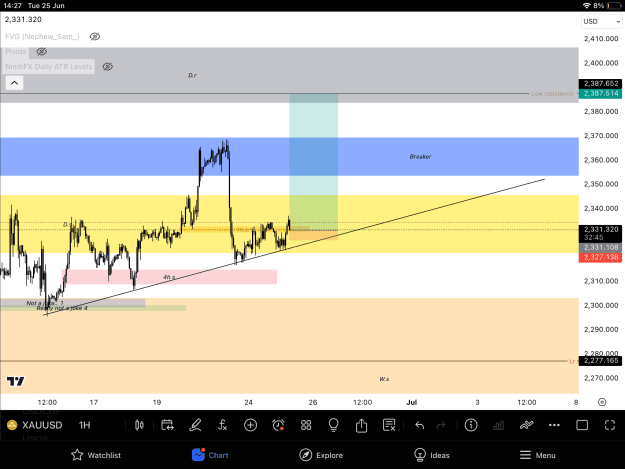
Task: Open the time axis settings gear
Action: pos(602,402)
